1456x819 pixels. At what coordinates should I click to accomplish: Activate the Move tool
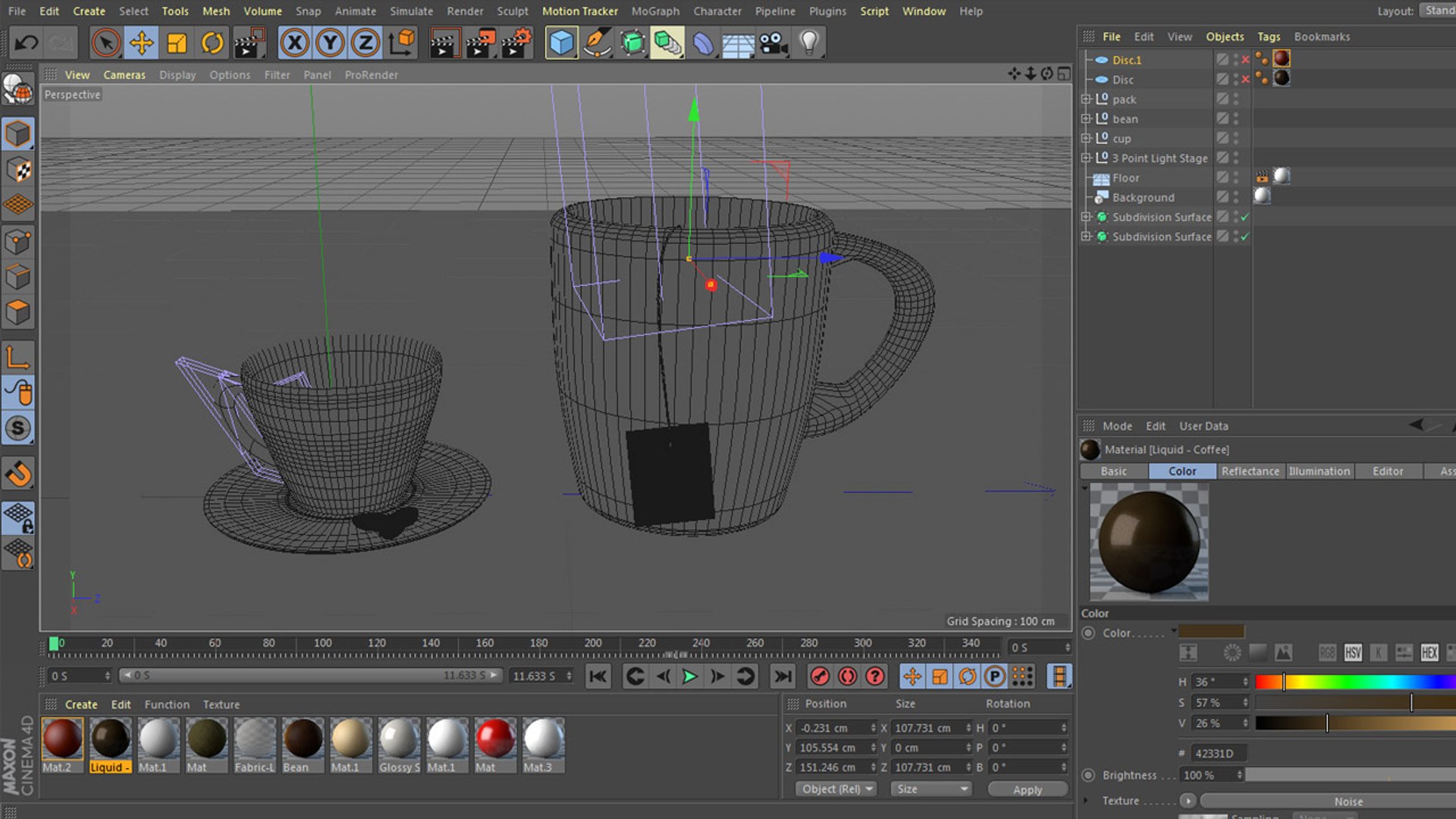point(141,42)
